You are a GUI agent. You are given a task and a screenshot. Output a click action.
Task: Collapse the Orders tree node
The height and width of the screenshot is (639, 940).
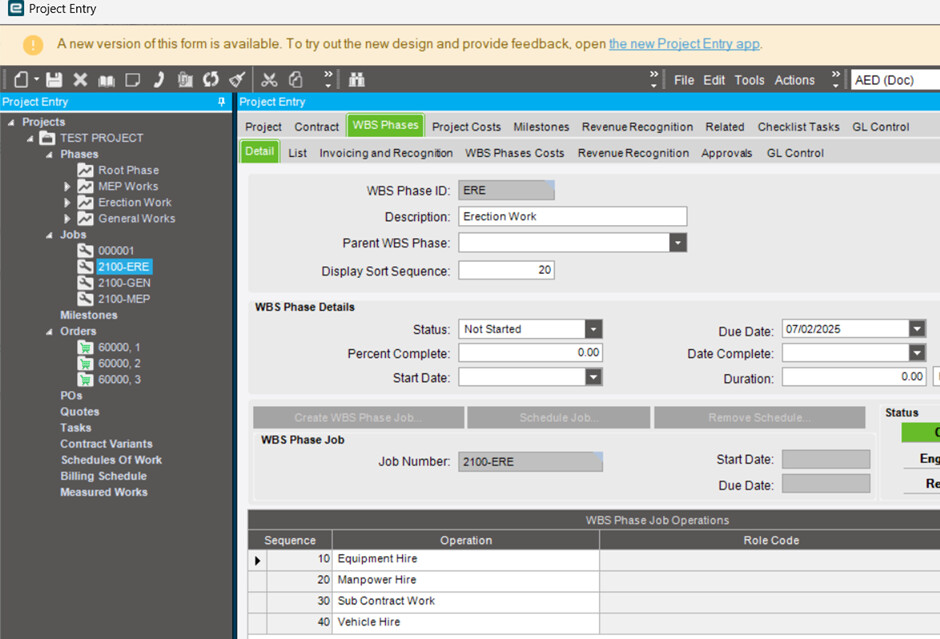coord(49,331)
